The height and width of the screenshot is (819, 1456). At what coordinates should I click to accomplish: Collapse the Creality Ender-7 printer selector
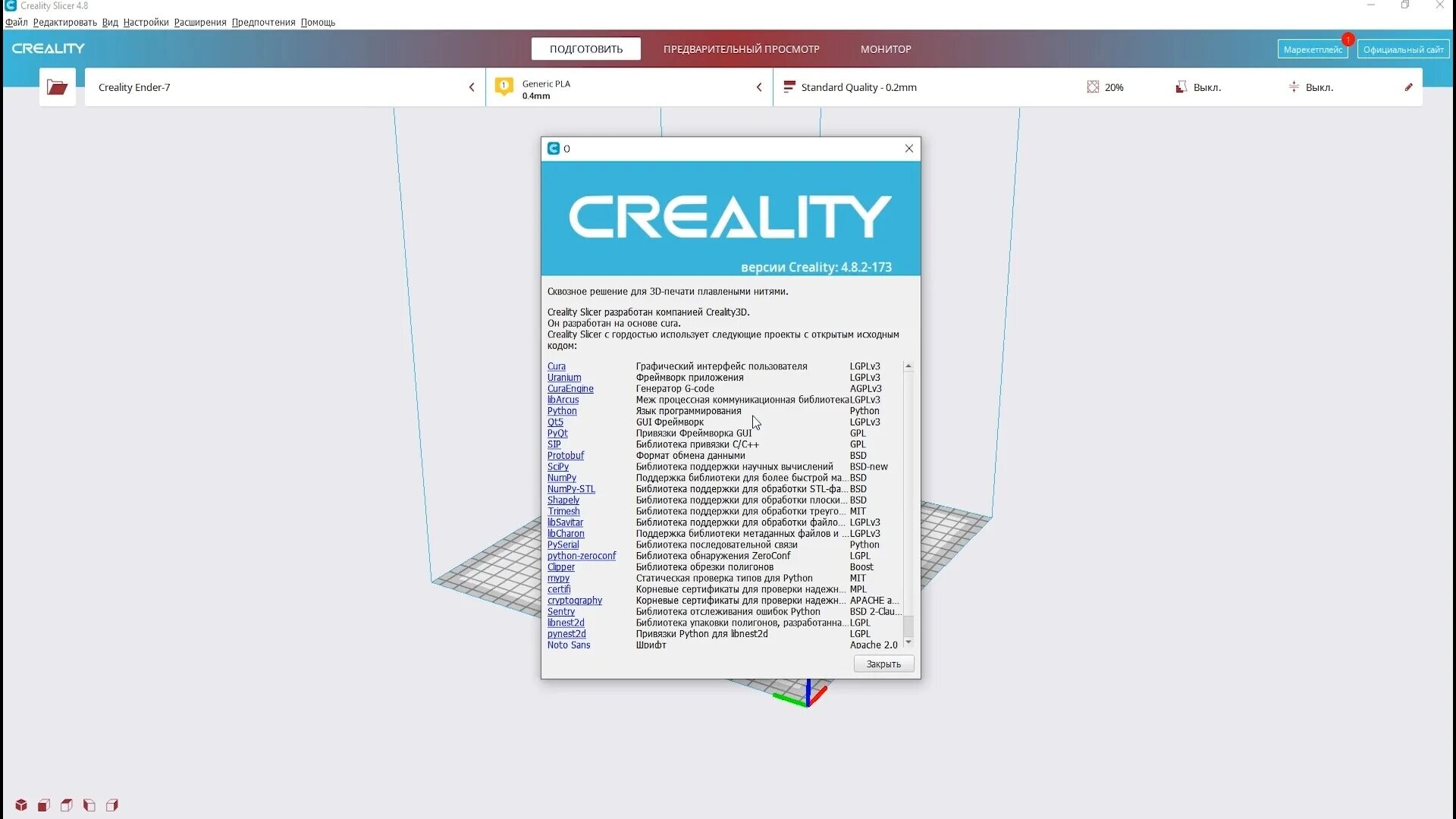472,87
